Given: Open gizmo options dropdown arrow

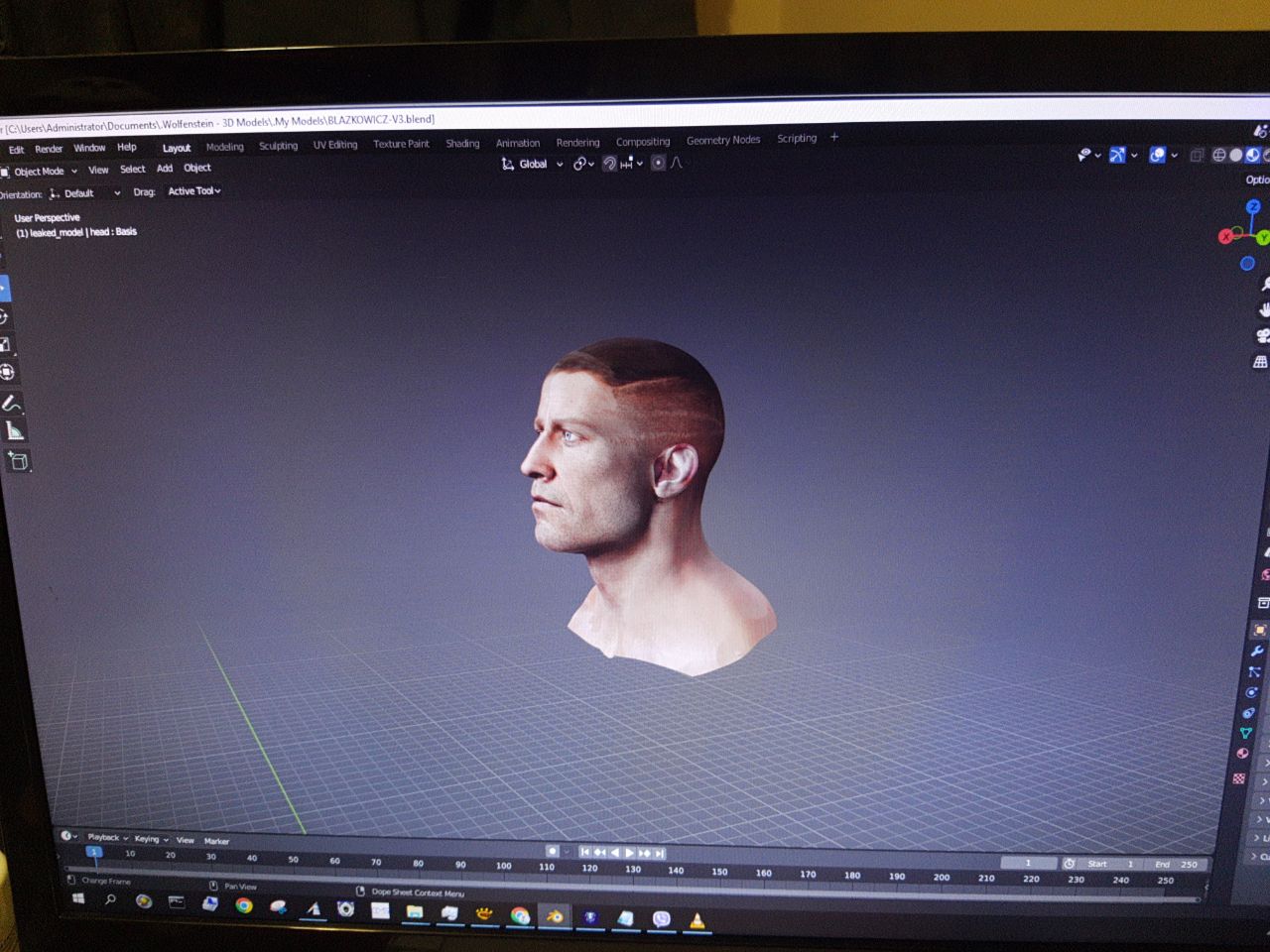Looking at the screenshot, I should tap(1134, 155).
